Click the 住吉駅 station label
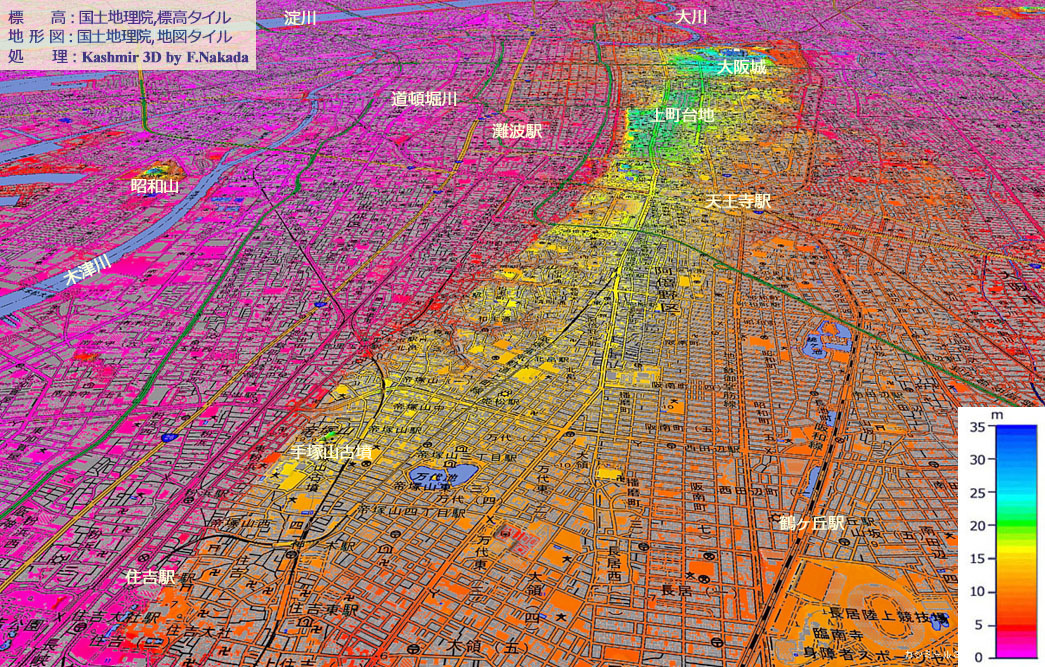Screen dimensions: 1045x667 150,577
